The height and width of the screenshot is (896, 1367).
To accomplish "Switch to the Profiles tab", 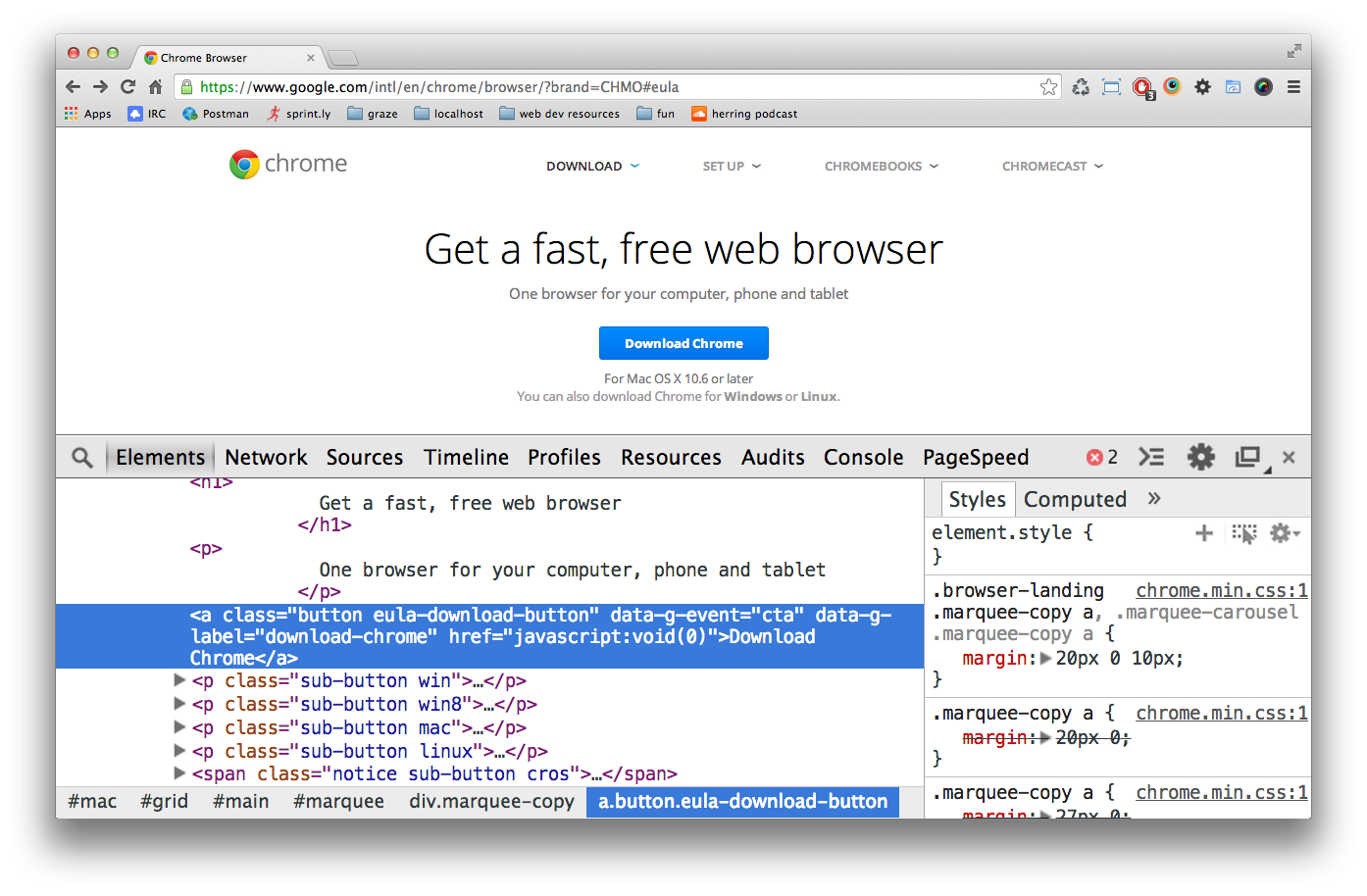I will point(564,458).
